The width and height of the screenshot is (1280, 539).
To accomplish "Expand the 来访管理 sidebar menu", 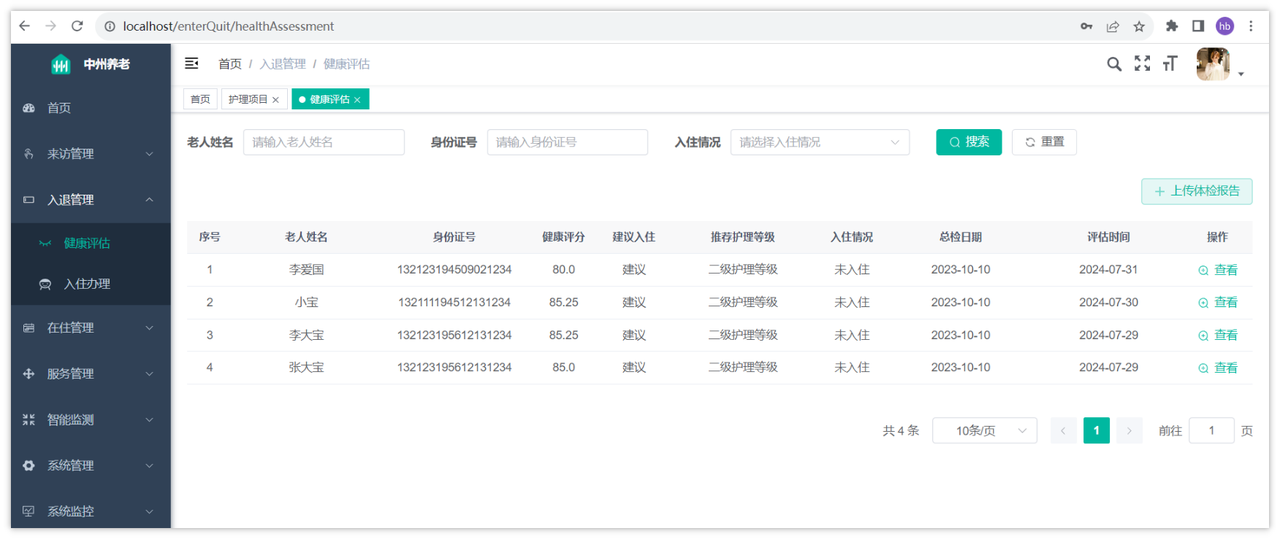I will 91,154.
